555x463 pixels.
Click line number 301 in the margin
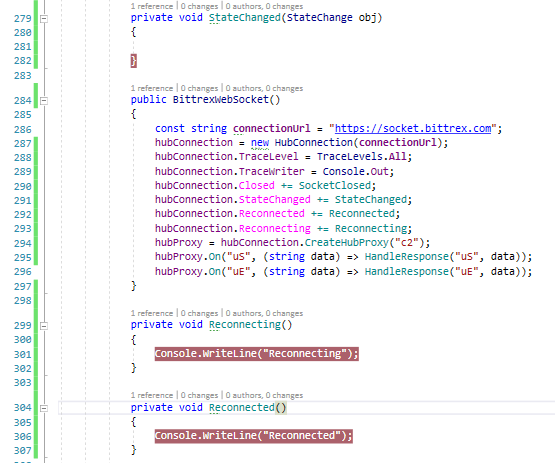coord(23,354)
